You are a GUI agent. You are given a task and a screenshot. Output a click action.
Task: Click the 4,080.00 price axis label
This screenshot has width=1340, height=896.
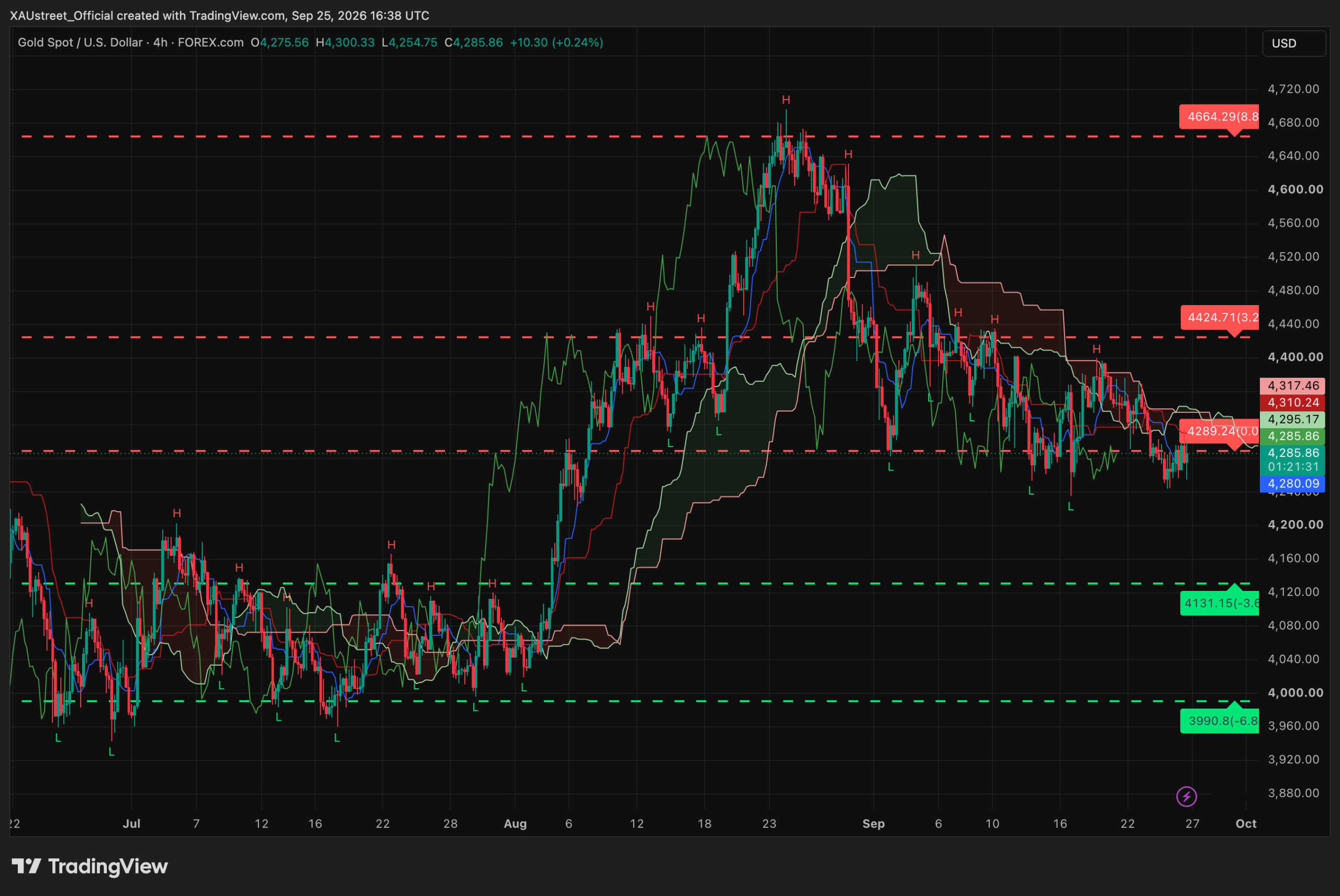tap(1293, 625)
